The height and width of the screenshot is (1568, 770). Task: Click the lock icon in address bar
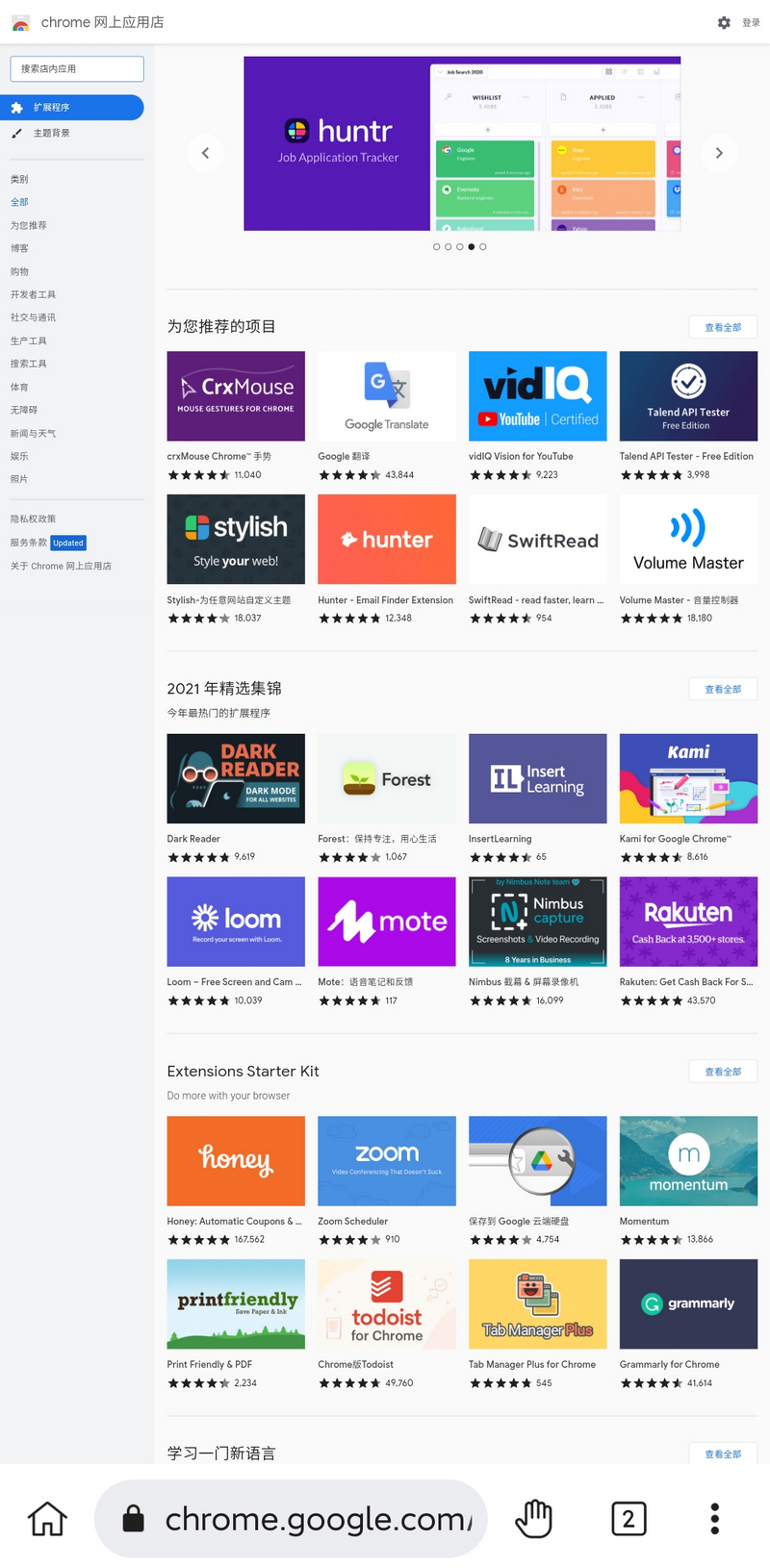(x=134, y=1519)
